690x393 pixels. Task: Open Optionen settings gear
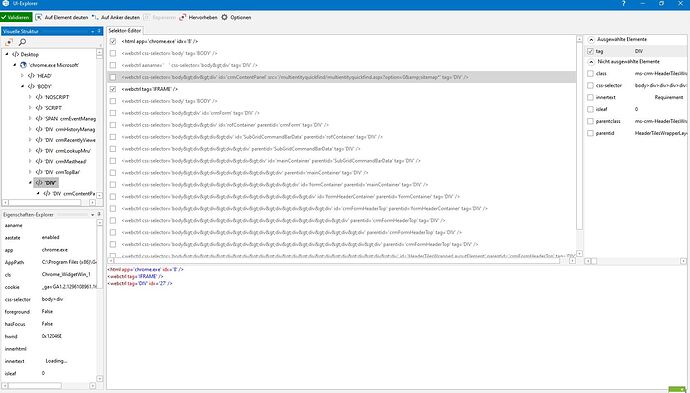pyautogui.click(x=236, y=18)
